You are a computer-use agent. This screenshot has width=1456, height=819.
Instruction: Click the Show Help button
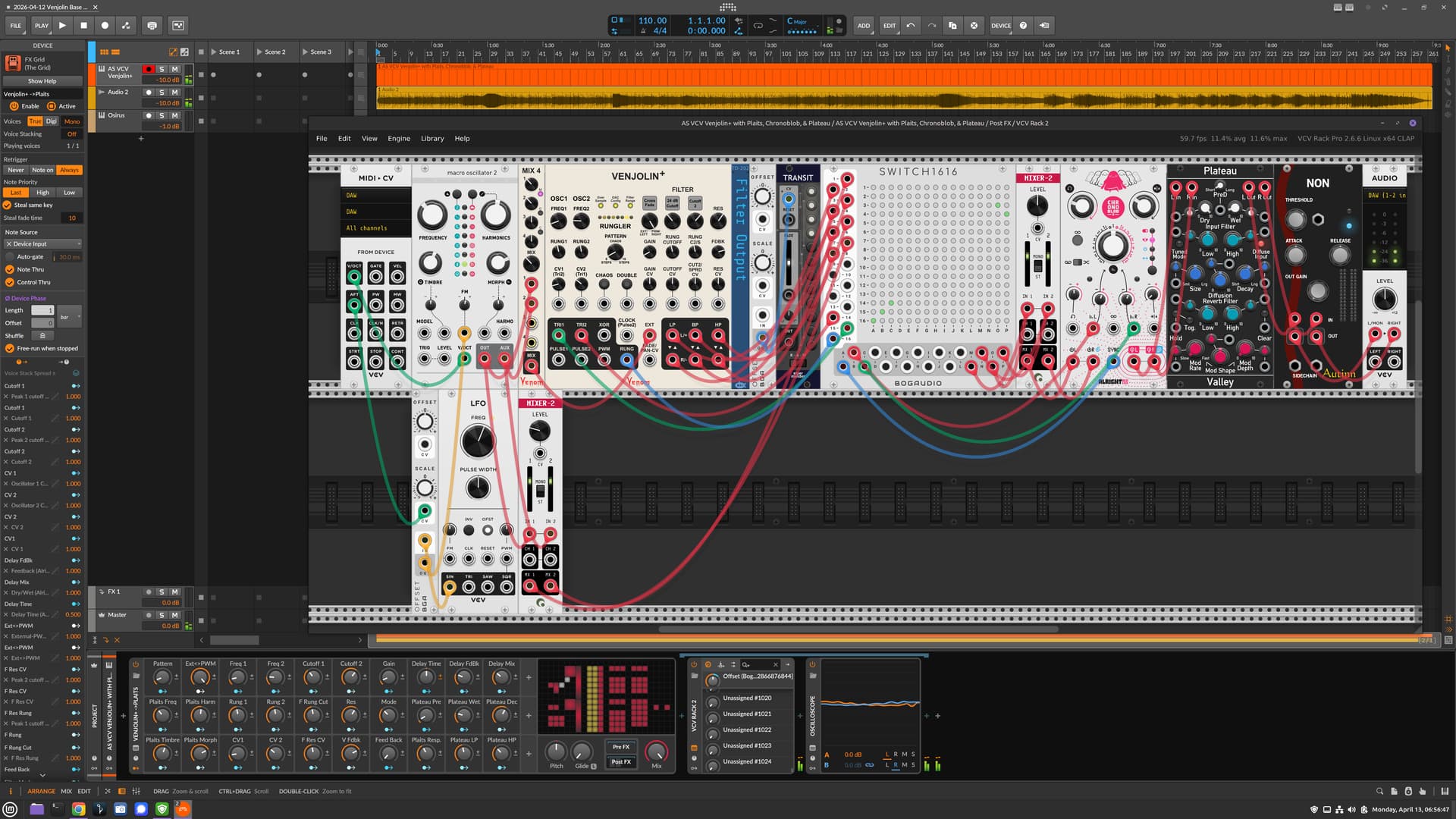click(42, 81)
